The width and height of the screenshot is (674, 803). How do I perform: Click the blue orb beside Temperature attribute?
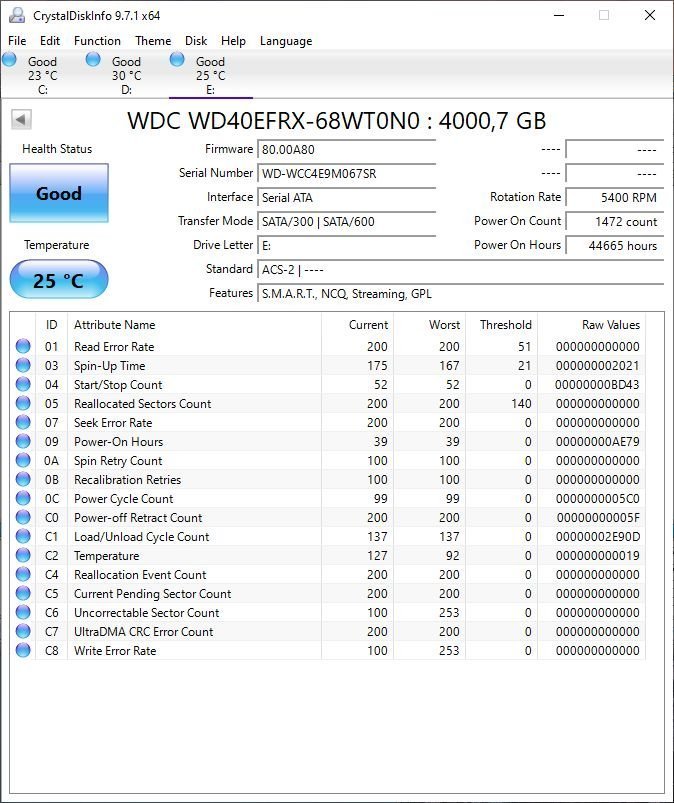23,556
